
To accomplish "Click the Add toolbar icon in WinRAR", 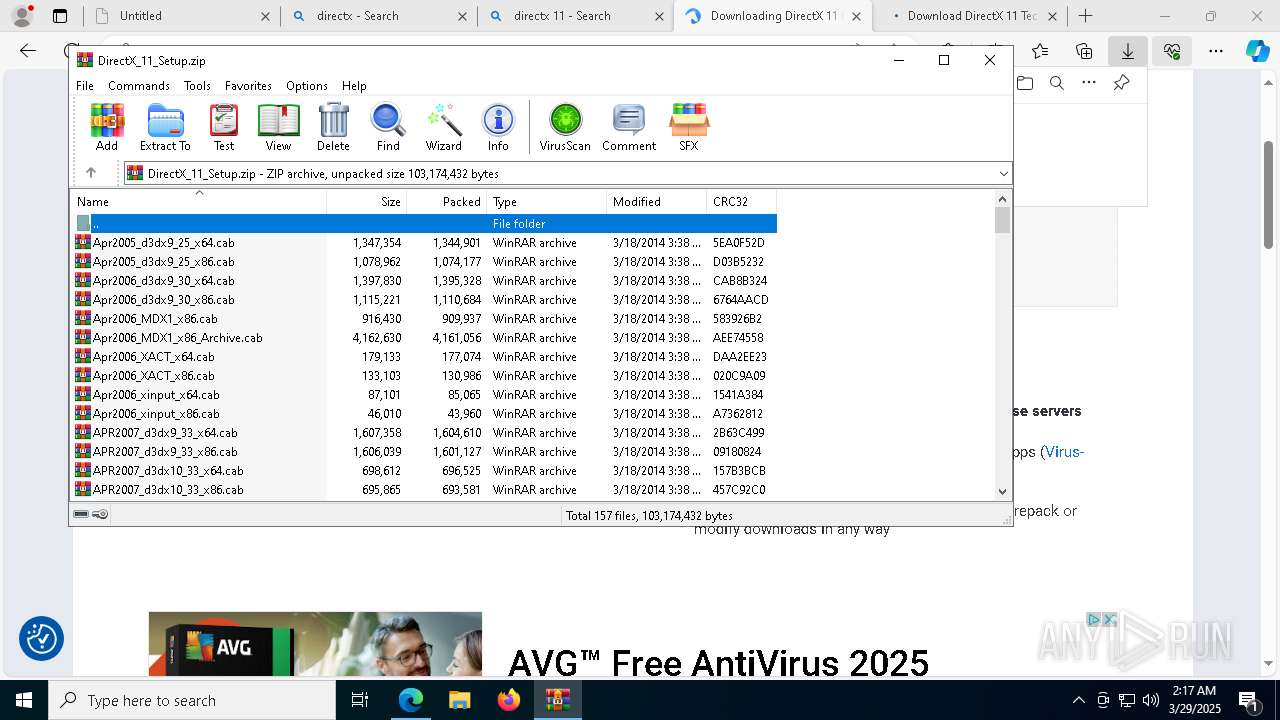I will coord(107,127).
